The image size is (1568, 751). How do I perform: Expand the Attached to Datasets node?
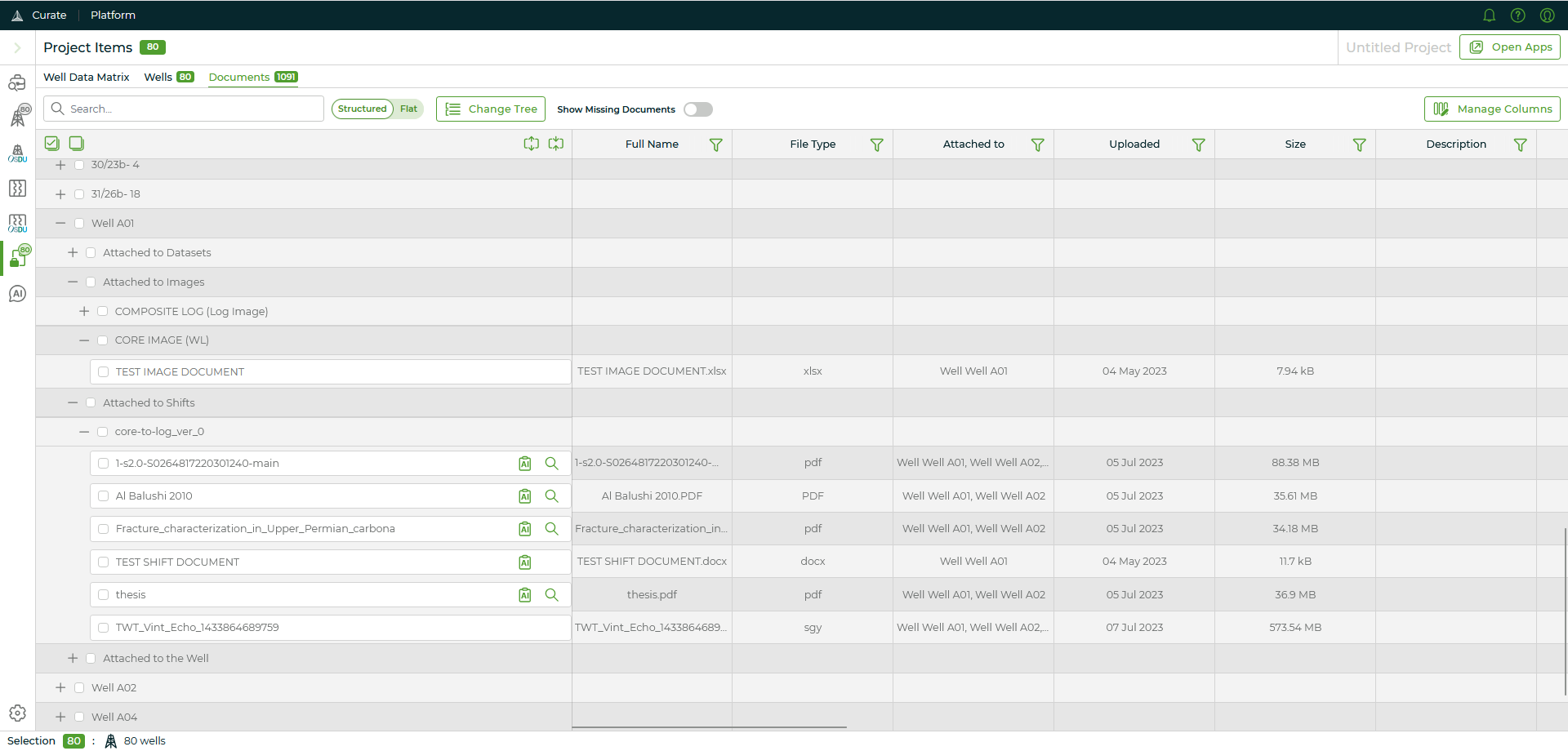(x=73, y=253)
